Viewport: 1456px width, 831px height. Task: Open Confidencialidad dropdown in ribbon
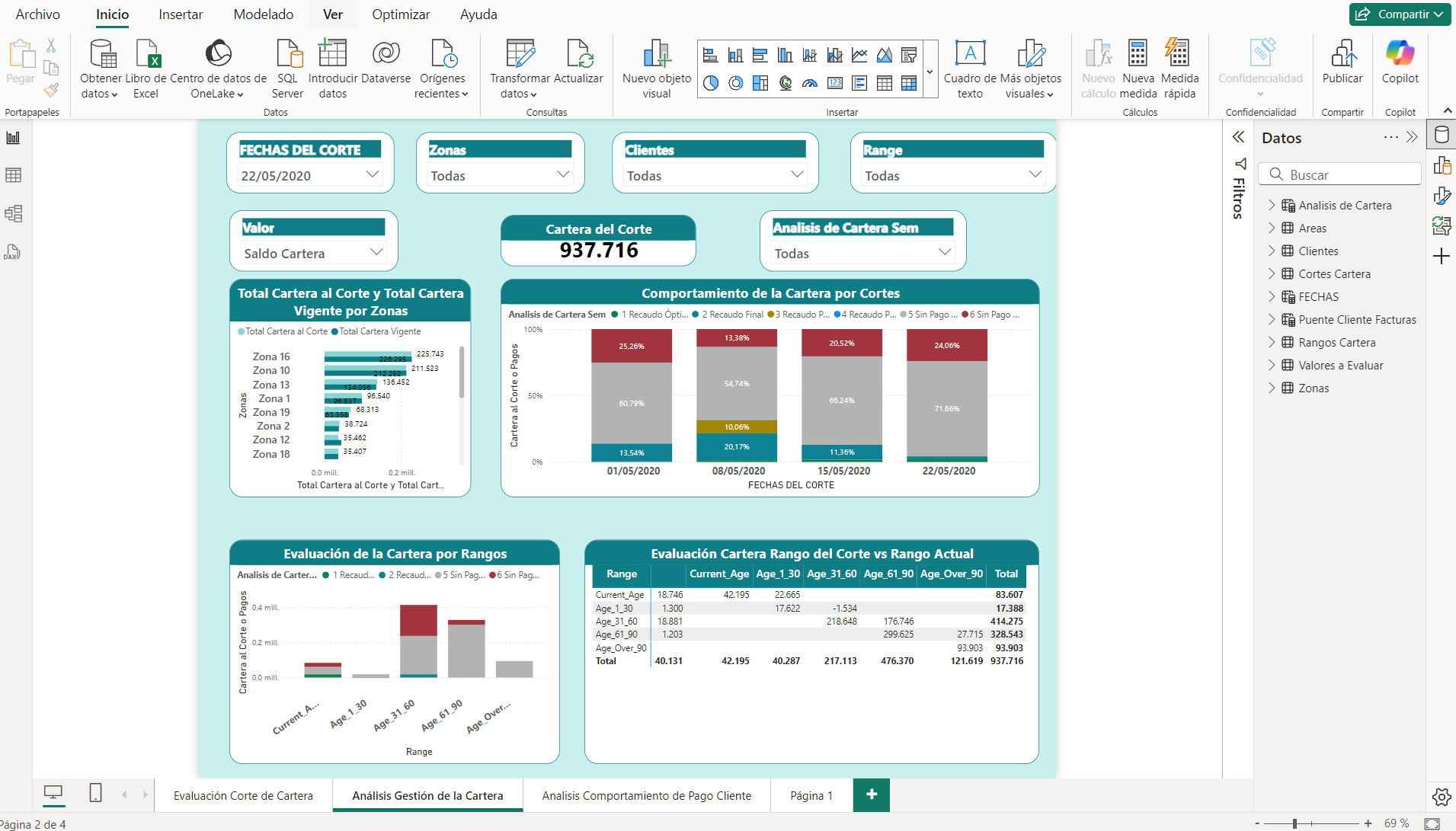point(1260,69)
